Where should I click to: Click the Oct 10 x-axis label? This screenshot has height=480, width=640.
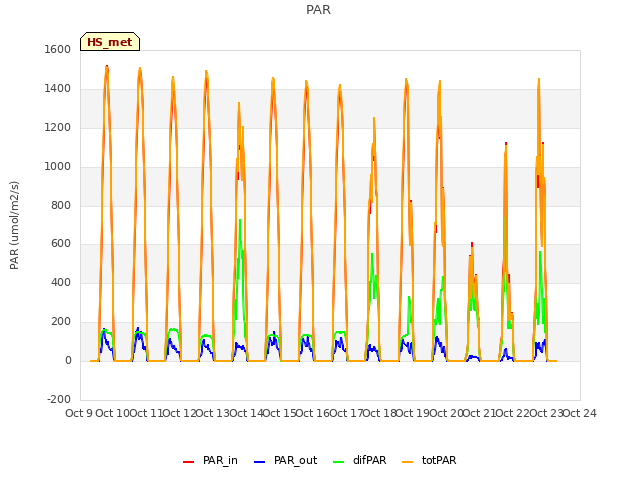(112, 413)
